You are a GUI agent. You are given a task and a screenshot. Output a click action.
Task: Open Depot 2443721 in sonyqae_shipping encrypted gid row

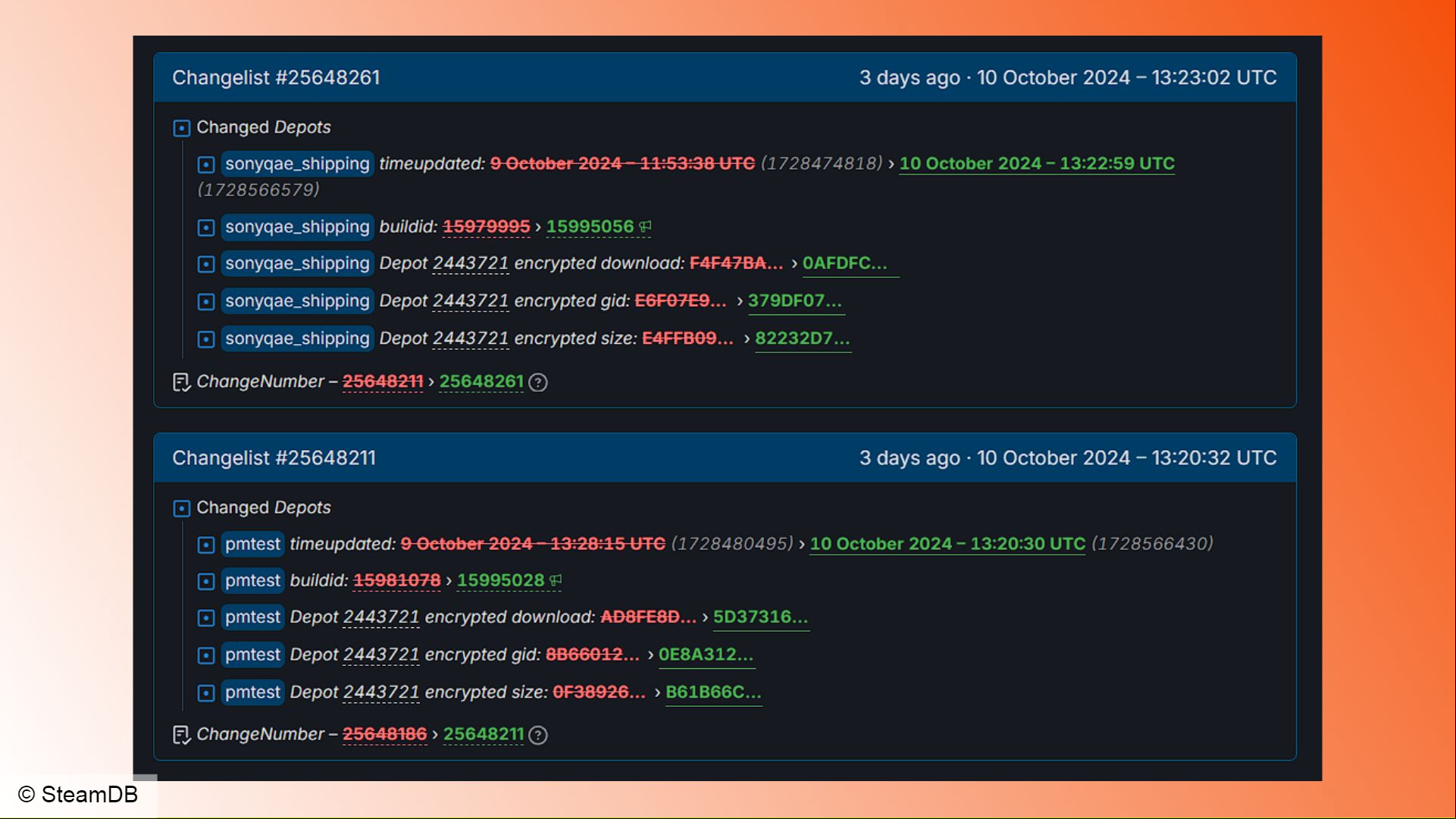(471, 301)
